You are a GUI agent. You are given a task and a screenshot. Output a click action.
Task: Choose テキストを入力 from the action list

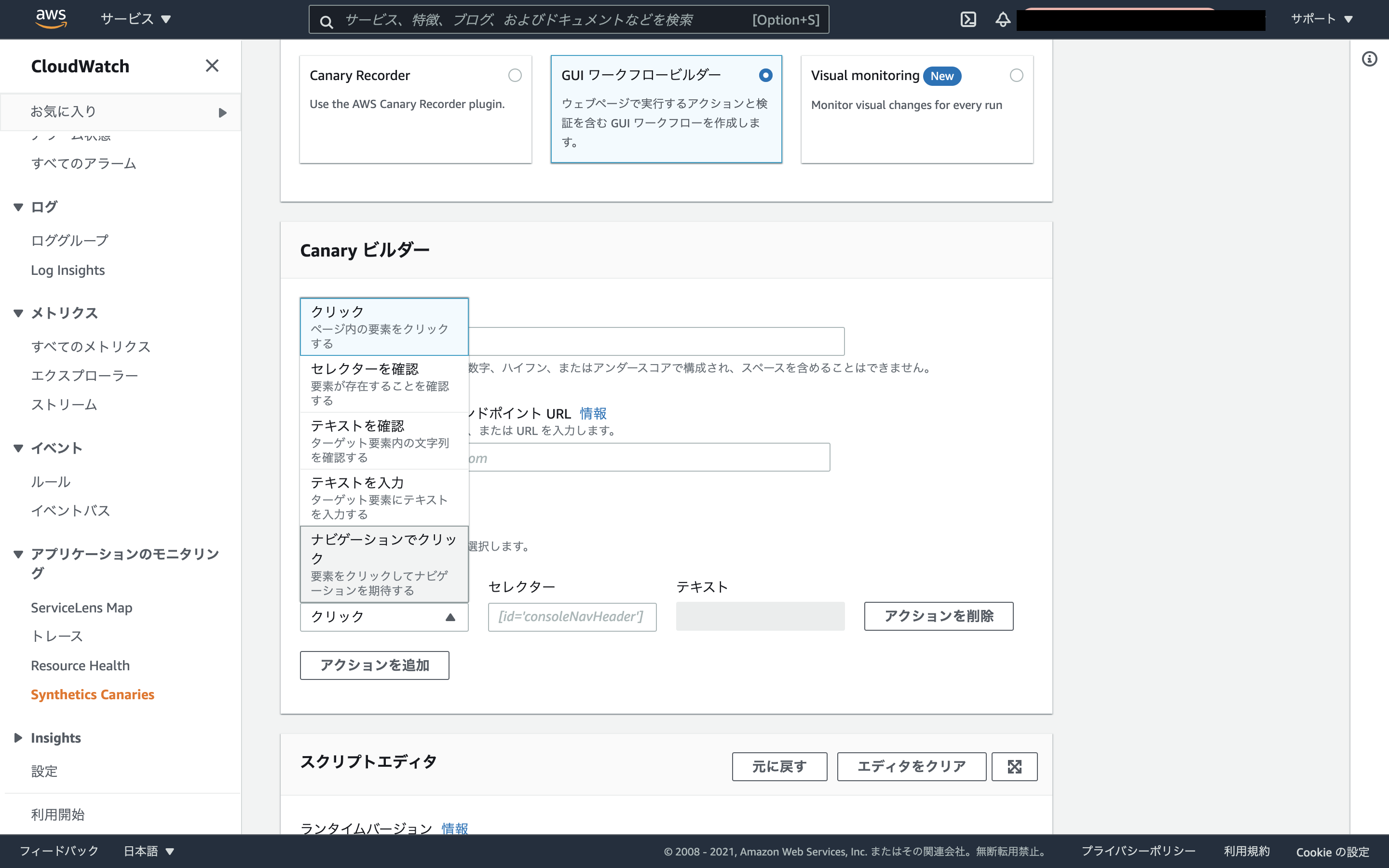pyautogui.click(x=383, y=497)
